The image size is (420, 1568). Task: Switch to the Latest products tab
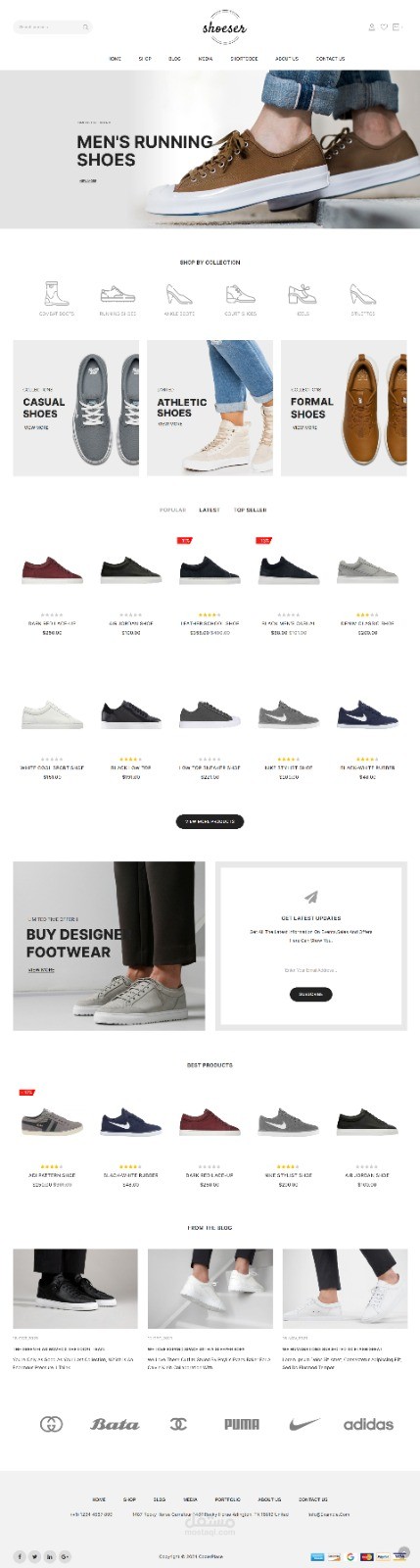tap(210, 510)
